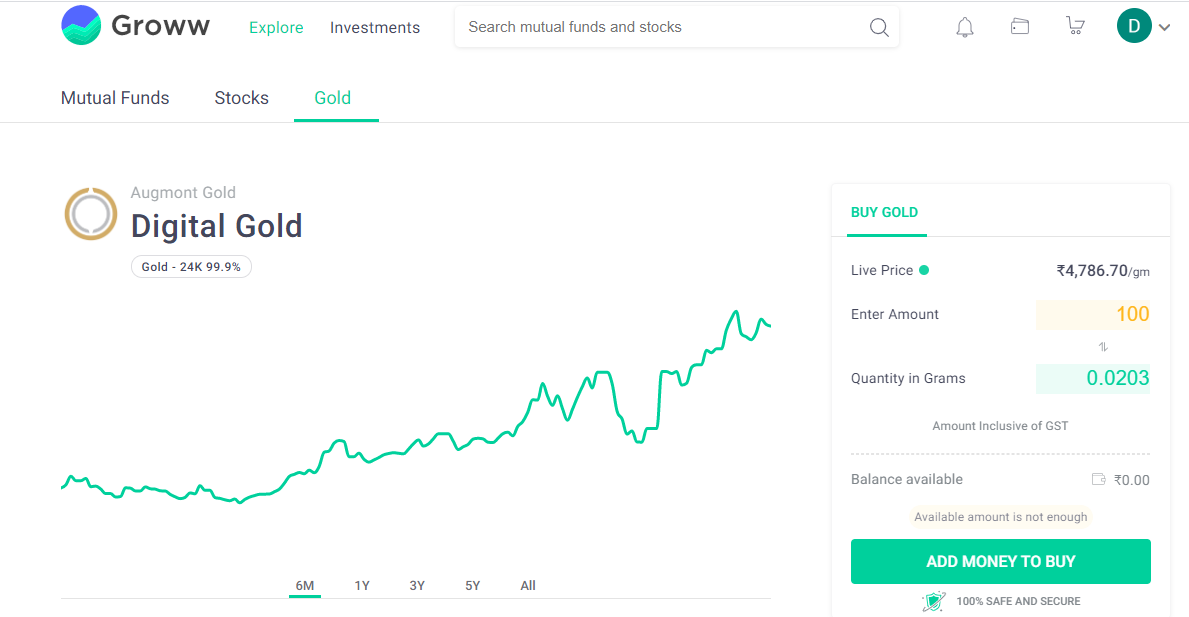Screen dimensions: 1189x617
Task: Switch to the Mutual Funds tab
Action: point(115,98)
